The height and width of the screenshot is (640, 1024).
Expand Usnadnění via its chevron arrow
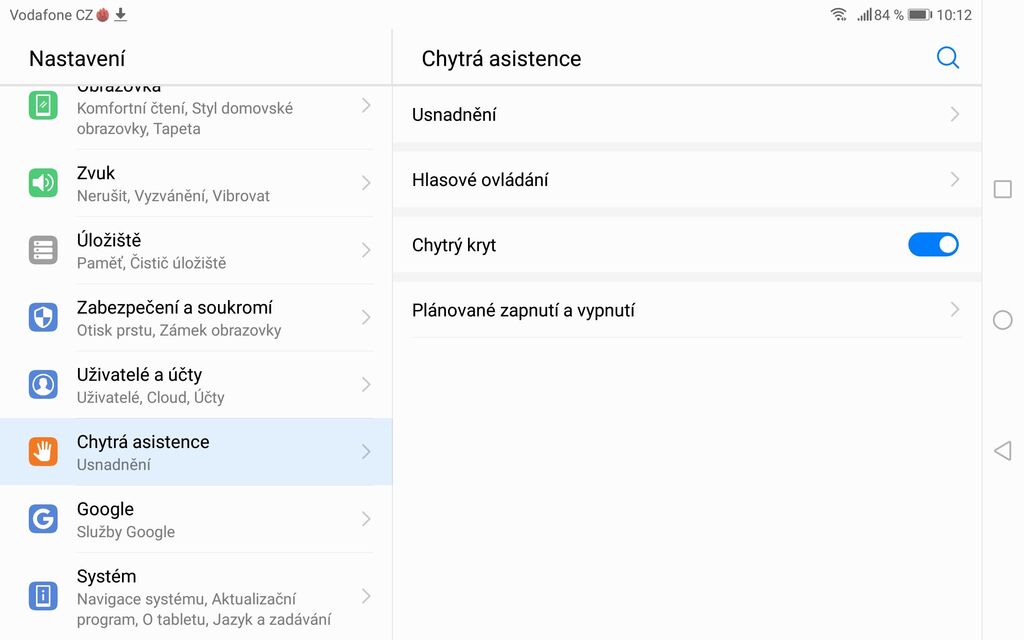pyautogui.click(x=954, y=114)
